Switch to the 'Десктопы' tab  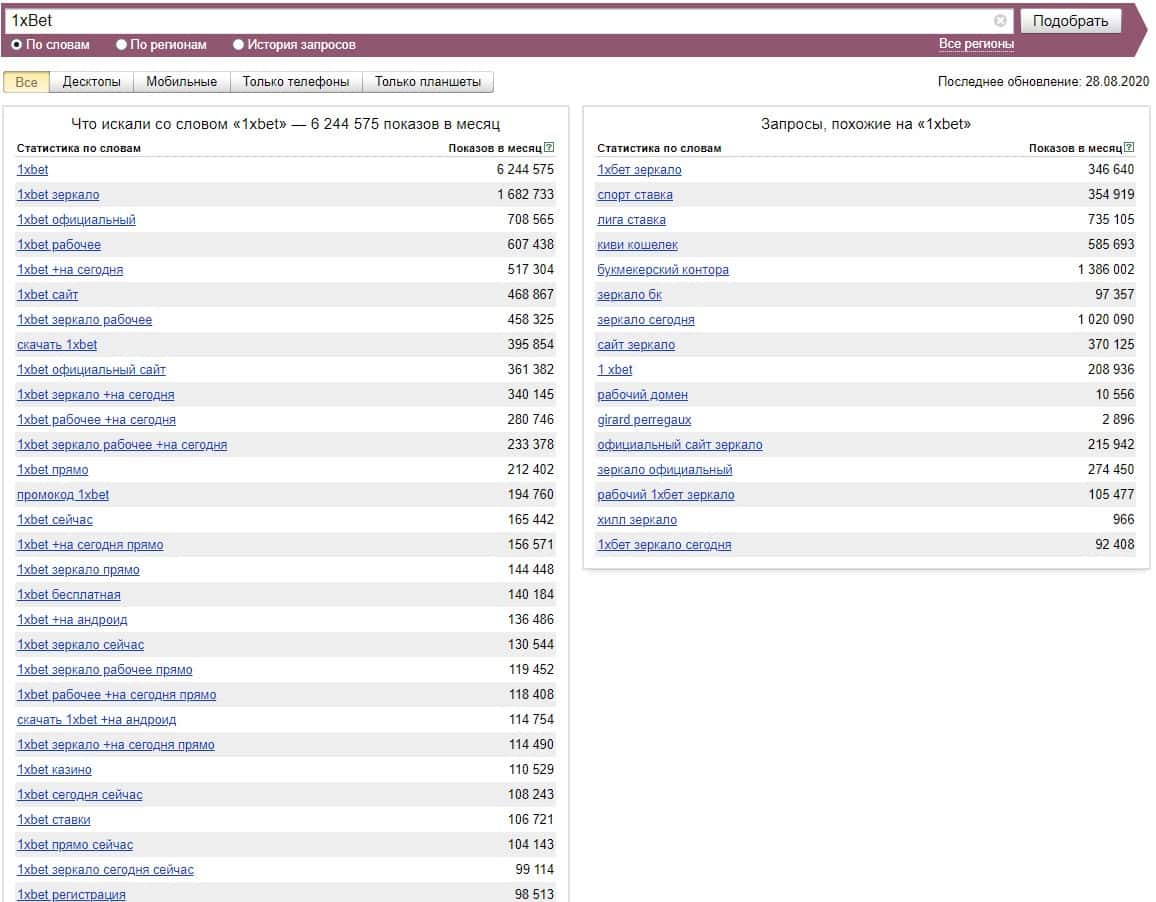91,82
